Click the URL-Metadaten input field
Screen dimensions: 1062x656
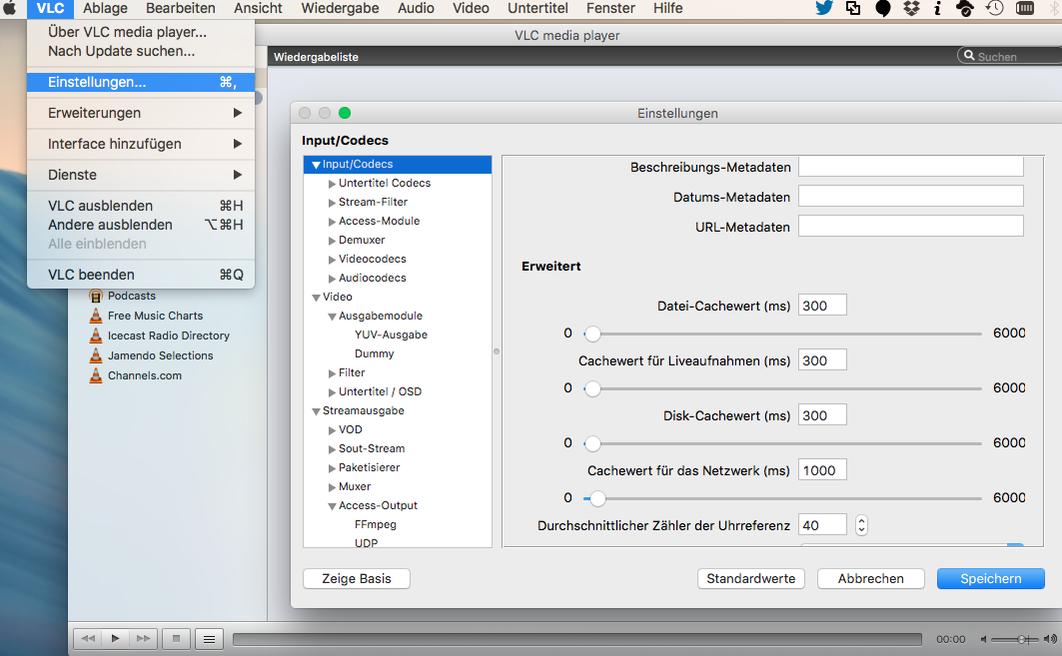coord(910,226)
